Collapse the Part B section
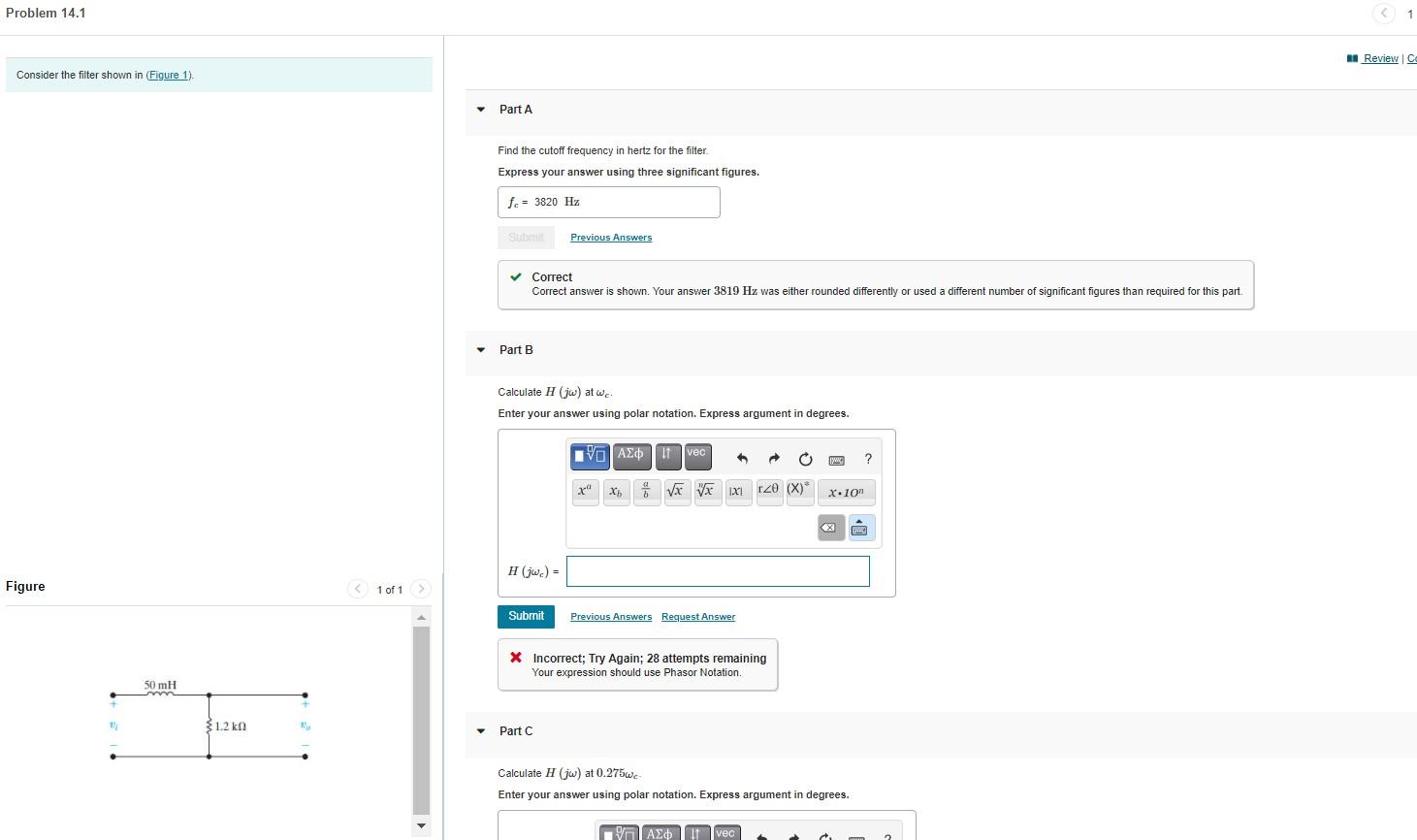The image size is (1417, 840). 481,350
